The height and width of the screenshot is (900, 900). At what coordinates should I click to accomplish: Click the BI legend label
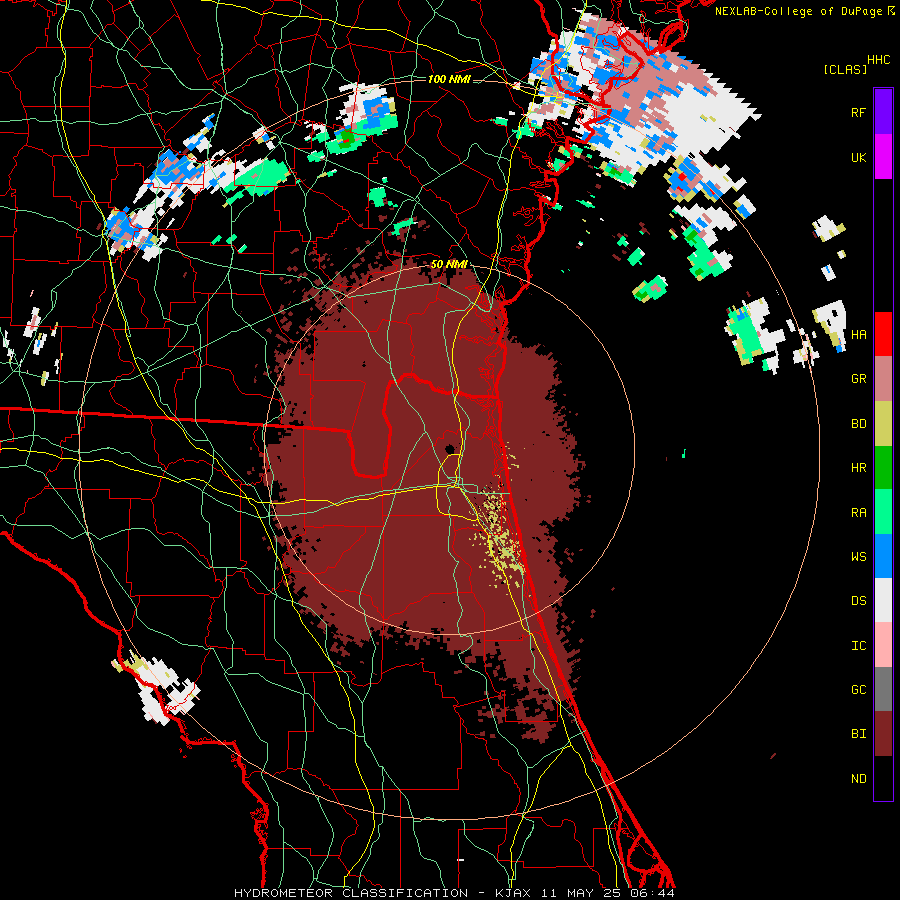[x=858, y=734]
